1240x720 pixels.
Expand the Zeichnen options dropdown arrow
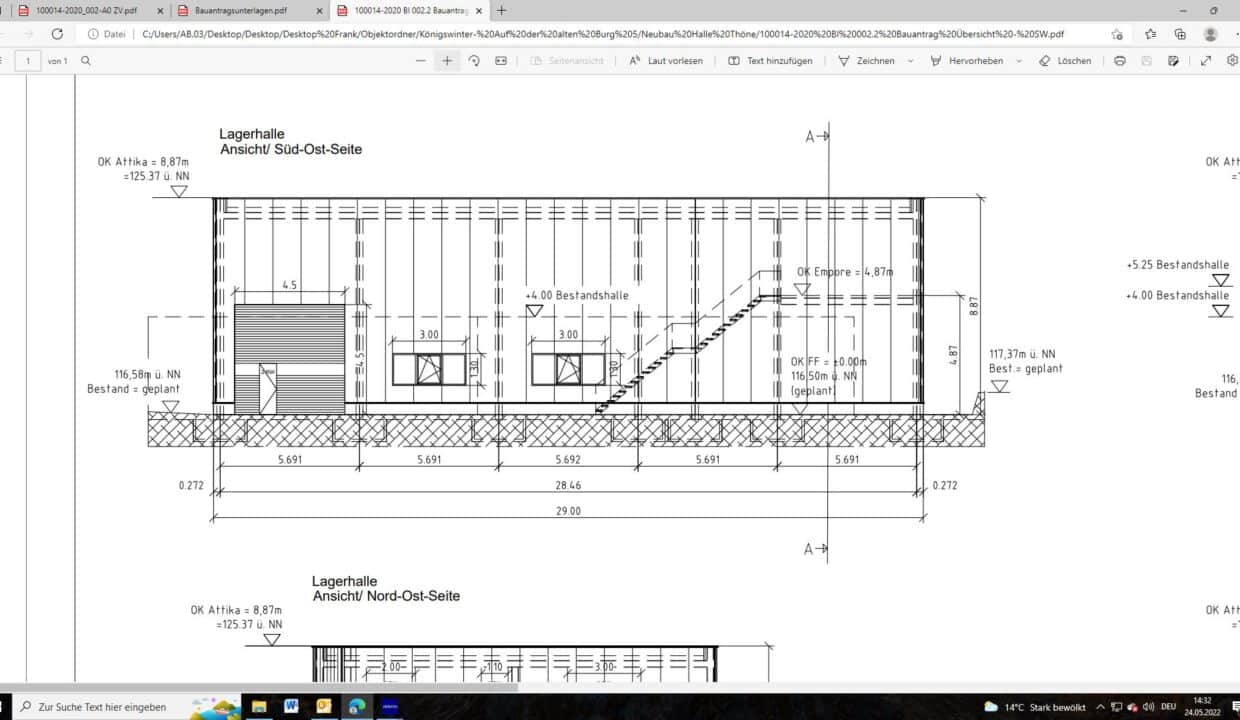(x=910, y=61)
